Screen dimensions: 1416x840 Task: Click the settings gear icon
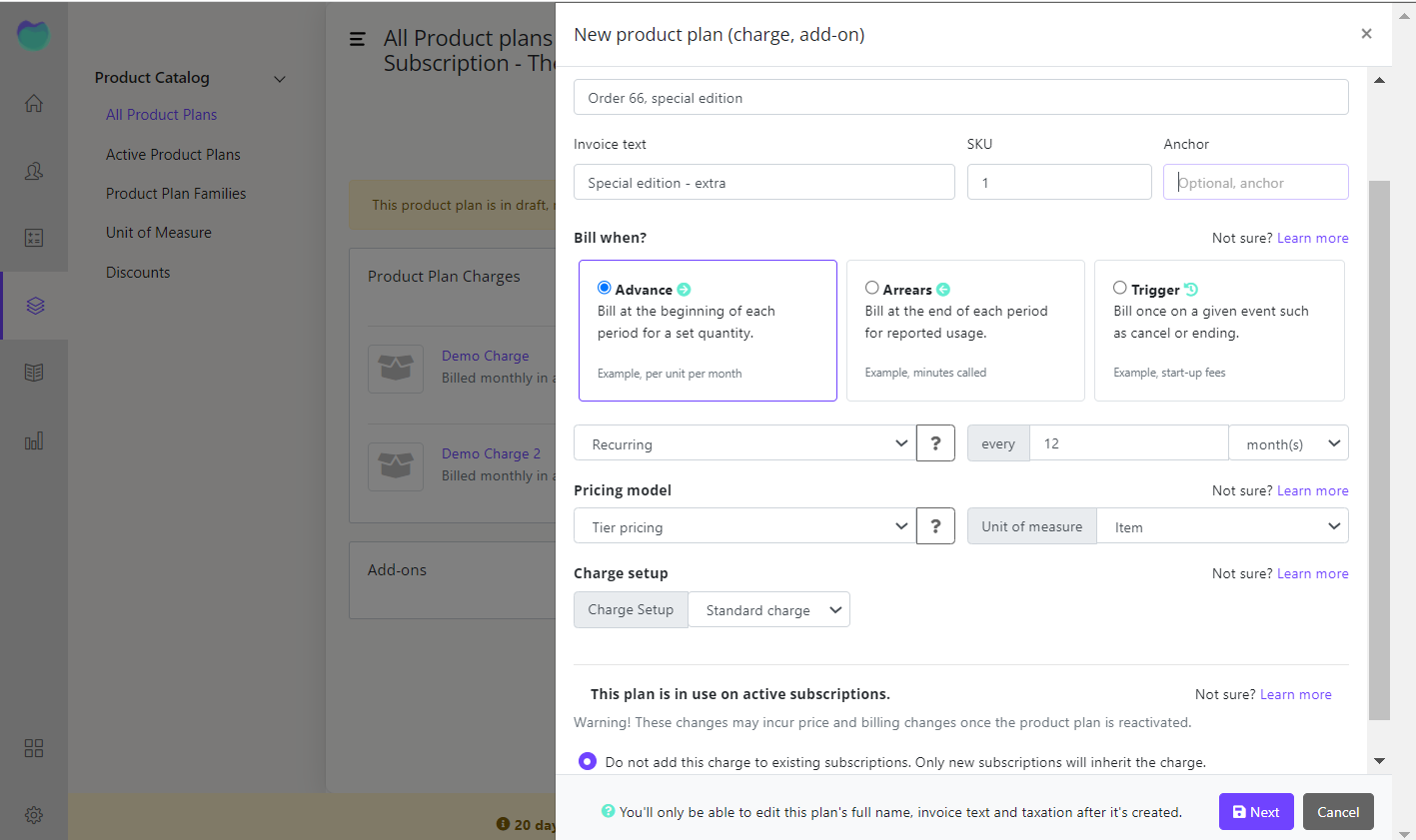click(x=34, y=815)
